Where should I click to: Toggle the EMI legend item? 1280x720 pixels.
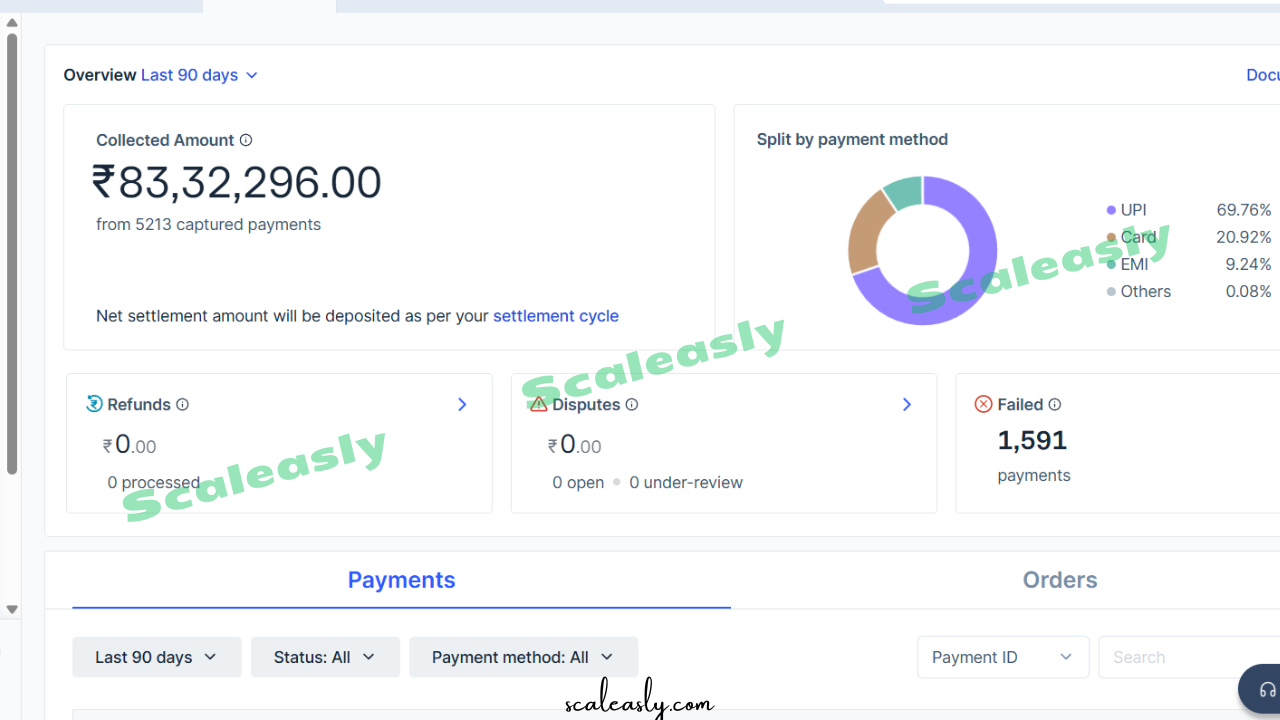1133,264
